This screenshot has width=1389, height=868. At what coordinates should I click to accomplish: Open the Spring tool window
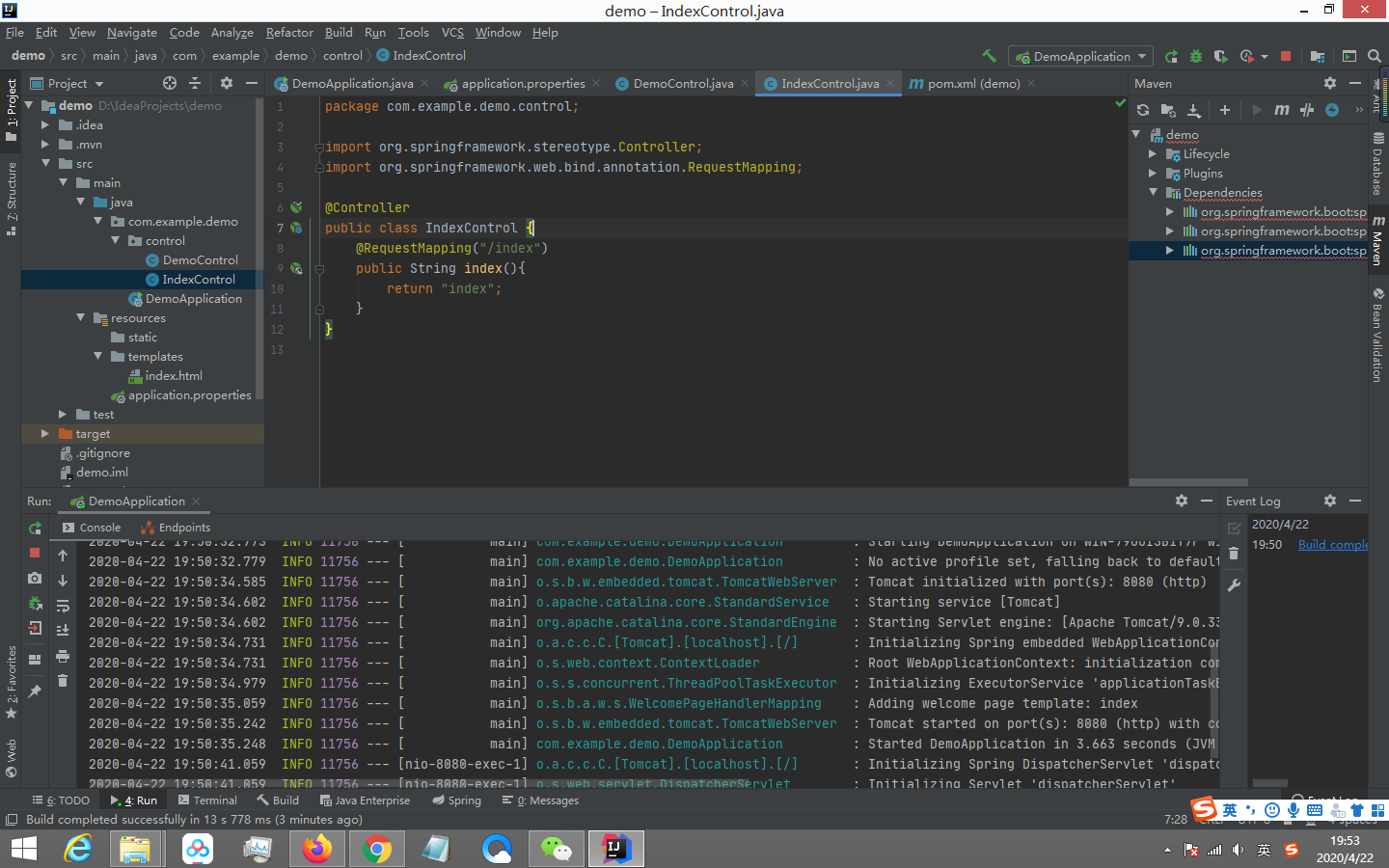(x=456, y=800)
